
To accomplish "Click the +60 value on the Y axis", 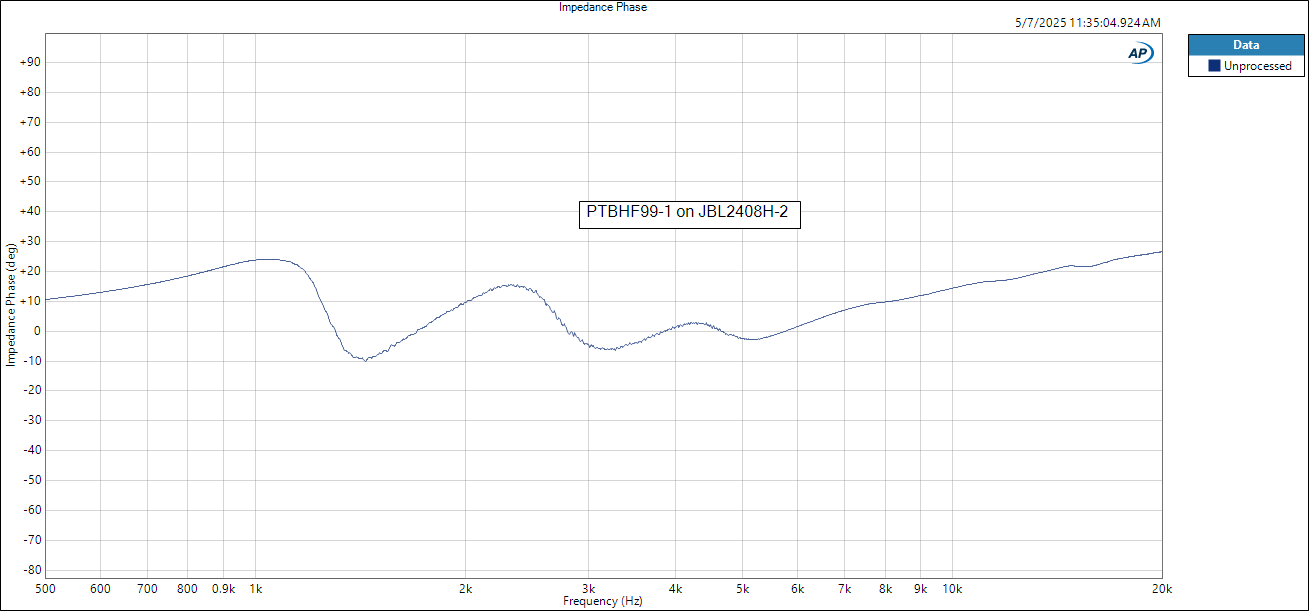I will (x=29, y=152).
